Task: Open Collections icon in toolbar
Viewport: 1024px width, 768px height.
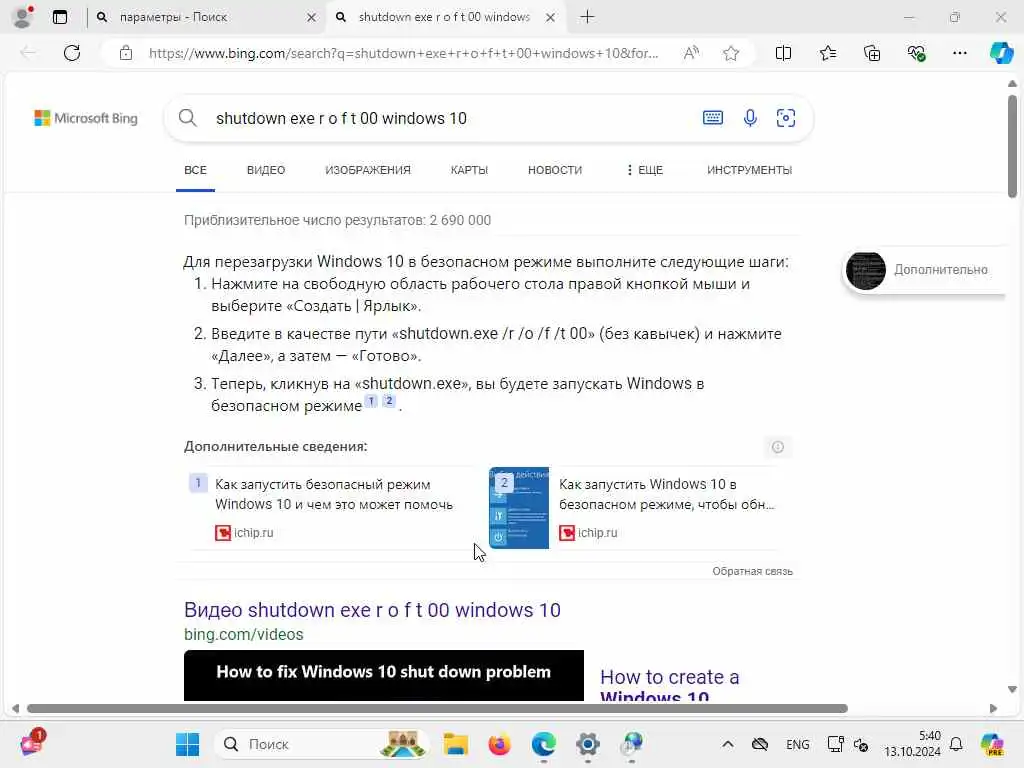Action: click(872, 53)
